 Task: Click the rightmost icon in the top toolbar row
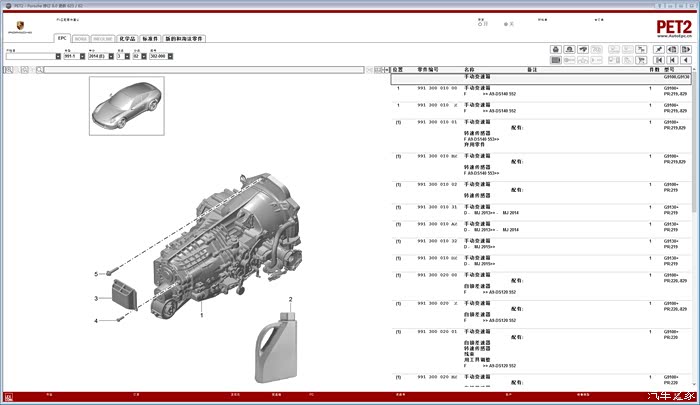(x=688, y=48)
